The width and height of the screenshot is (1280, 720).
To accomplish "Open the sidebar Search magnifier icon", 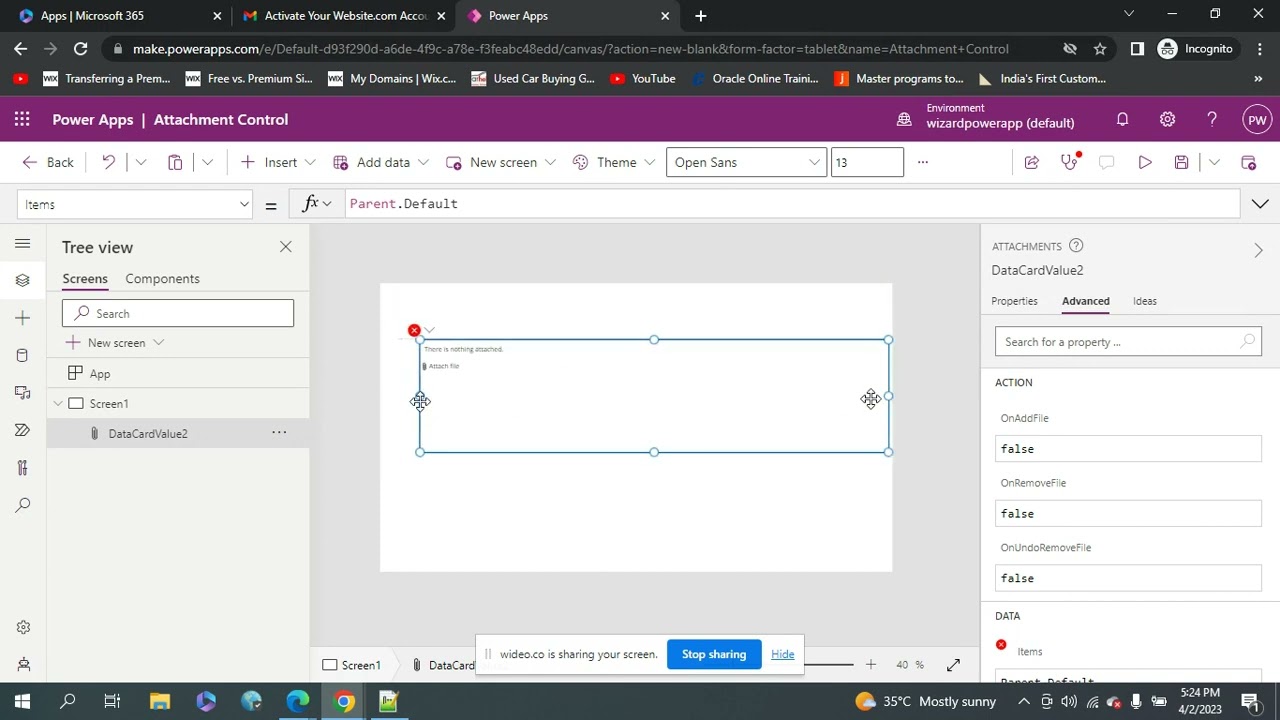I will click(x=22, y=505).
